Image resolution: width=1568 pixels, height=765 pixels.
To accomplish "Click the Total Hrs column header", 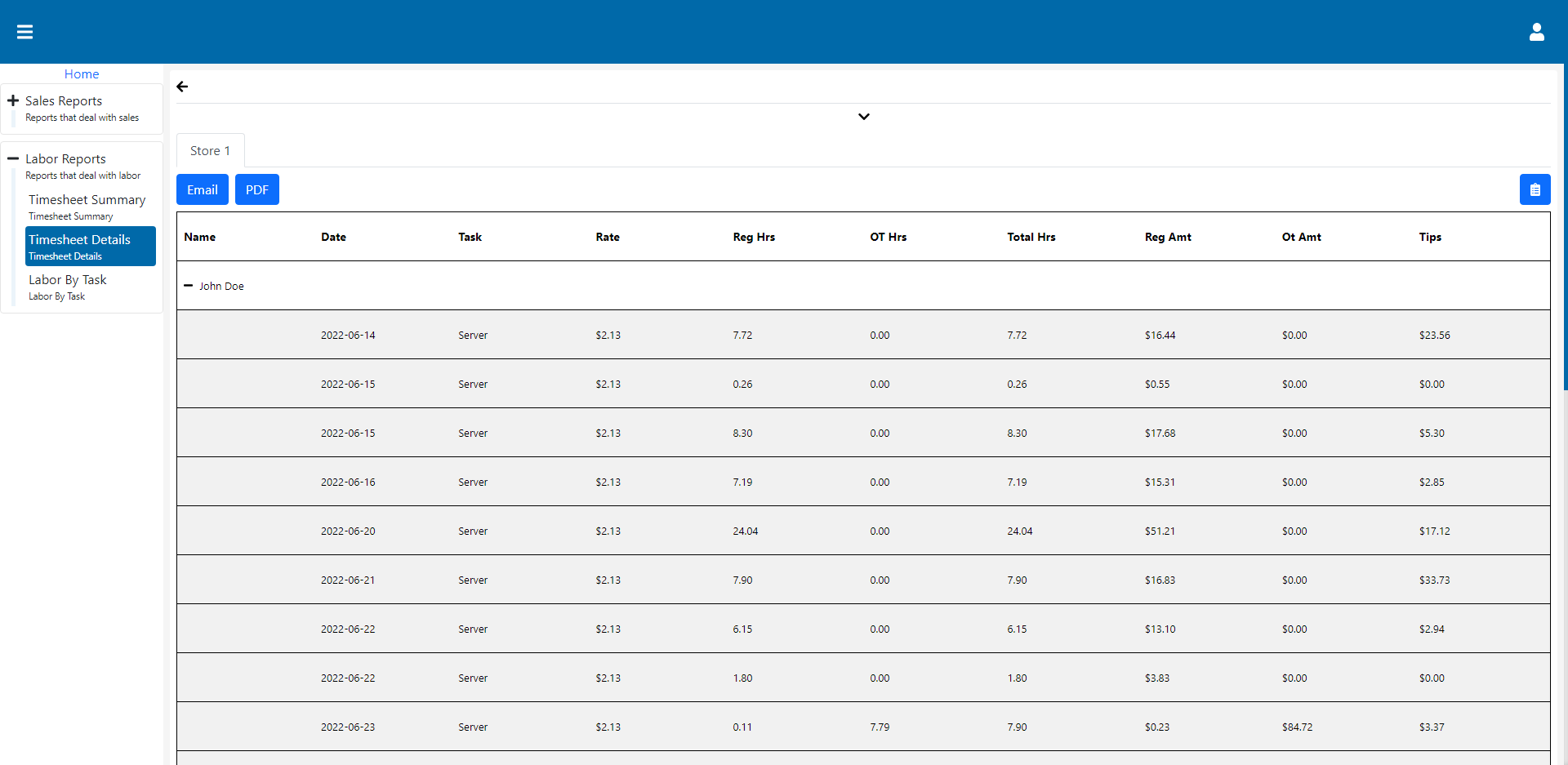I will 1031,237.
